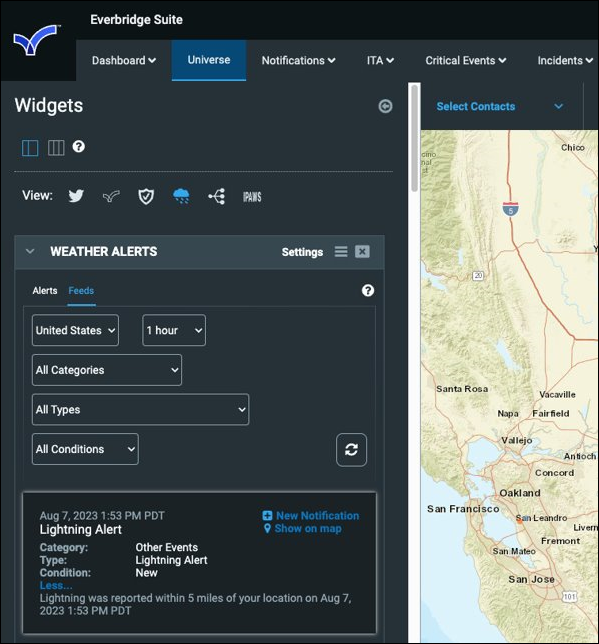This screenshot has height=644, width=599.
Task: Switch to the Universe tab
Action: point(209,60)
